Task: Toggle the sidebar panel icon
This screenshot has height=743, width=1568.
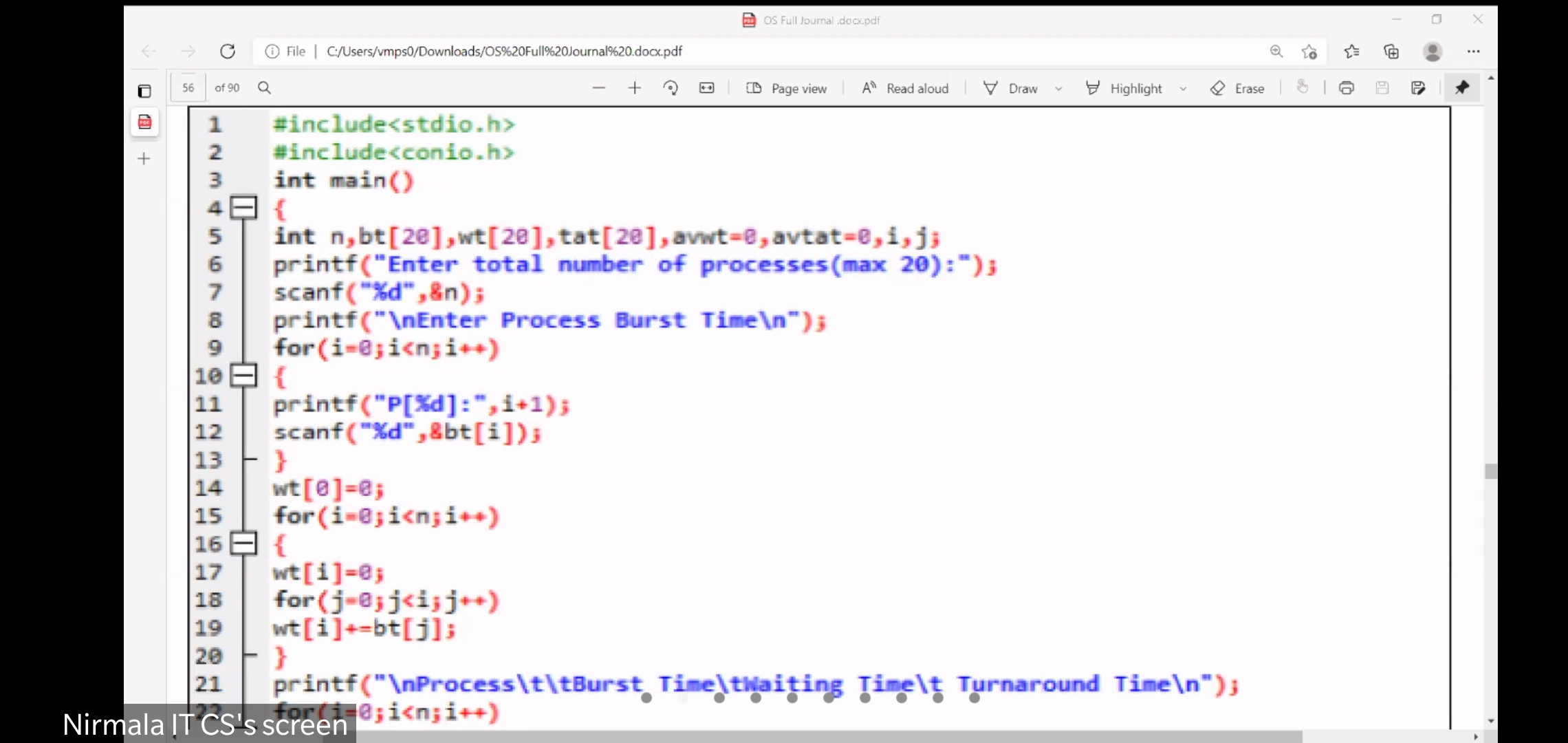Action: pos(144,91)
